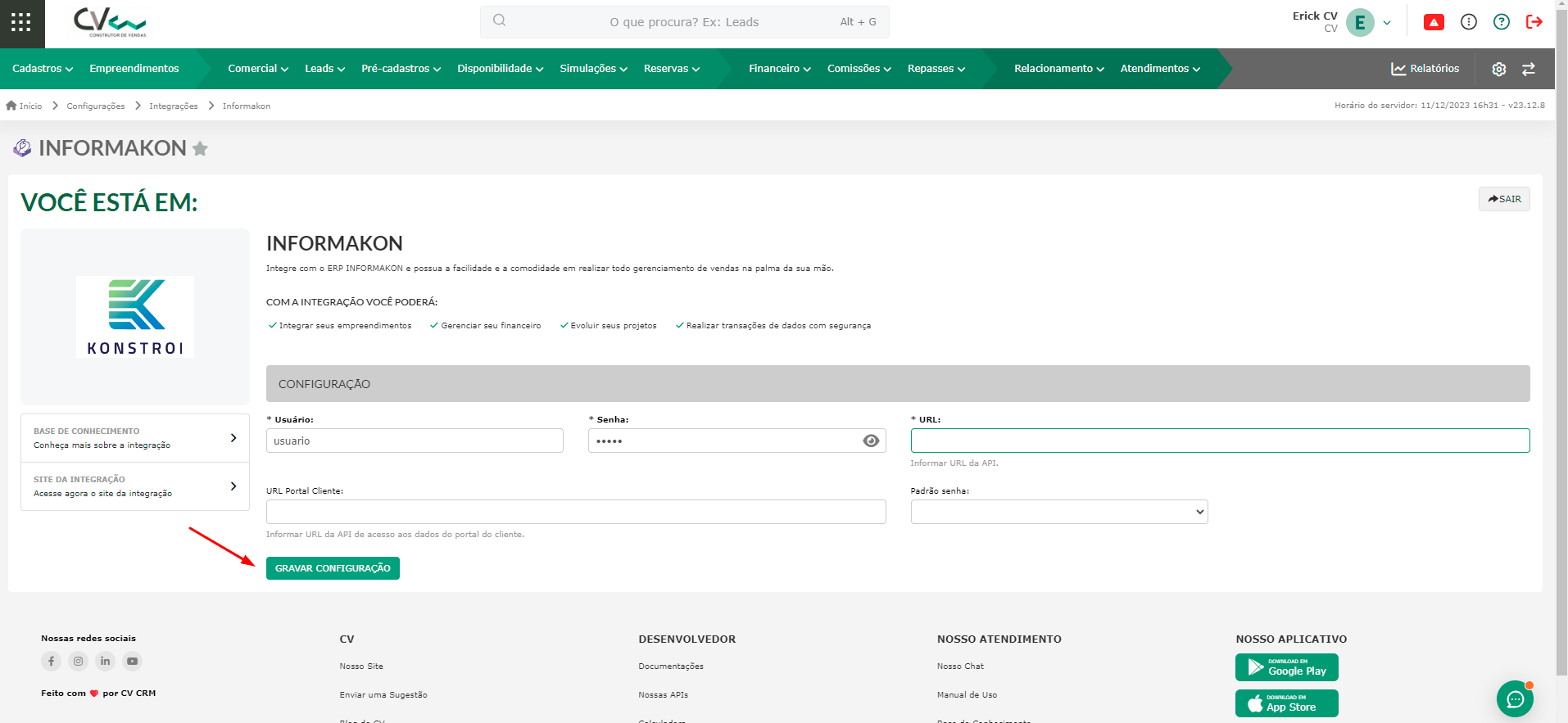1568x723 pixels.
Task: Open the Reservas menu
Action: [672, 69]
